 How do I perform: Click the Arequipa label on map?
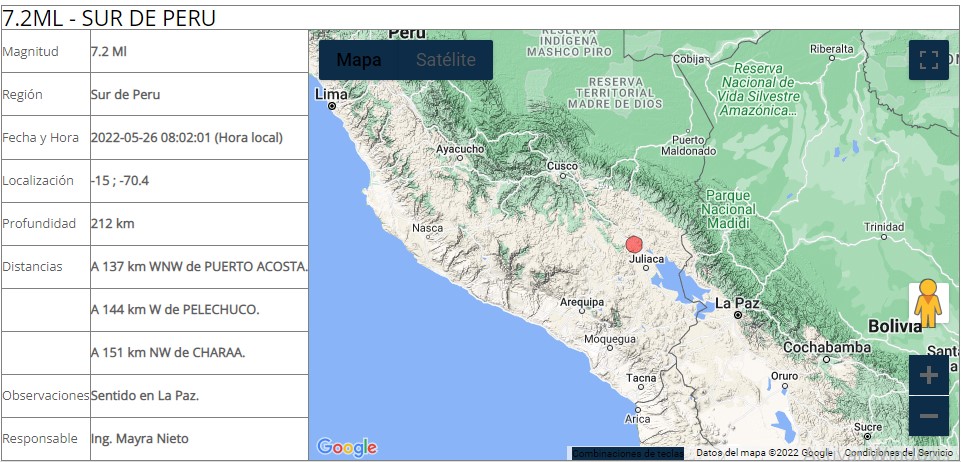pos(581,301)
